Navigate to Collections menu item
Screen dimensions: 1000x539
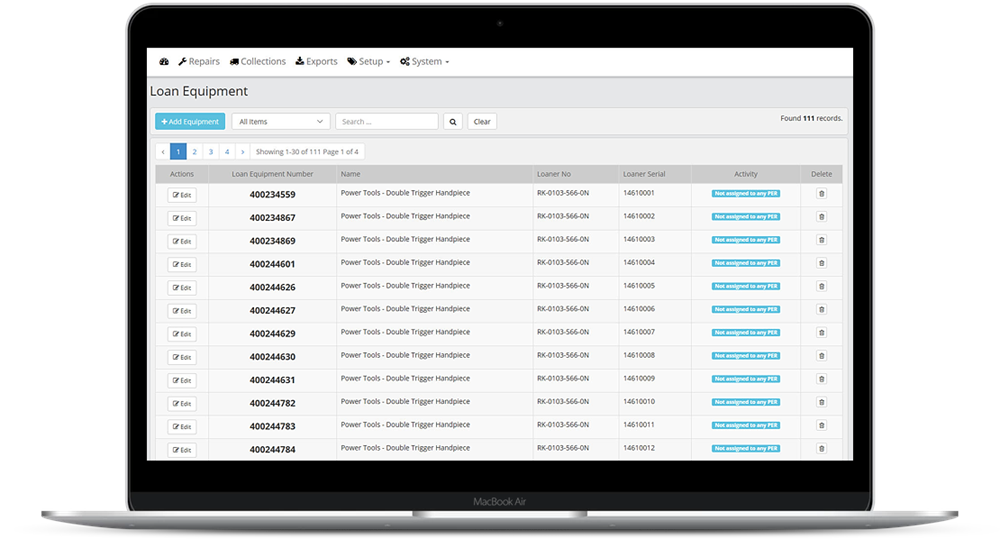[x=258, y=62]
